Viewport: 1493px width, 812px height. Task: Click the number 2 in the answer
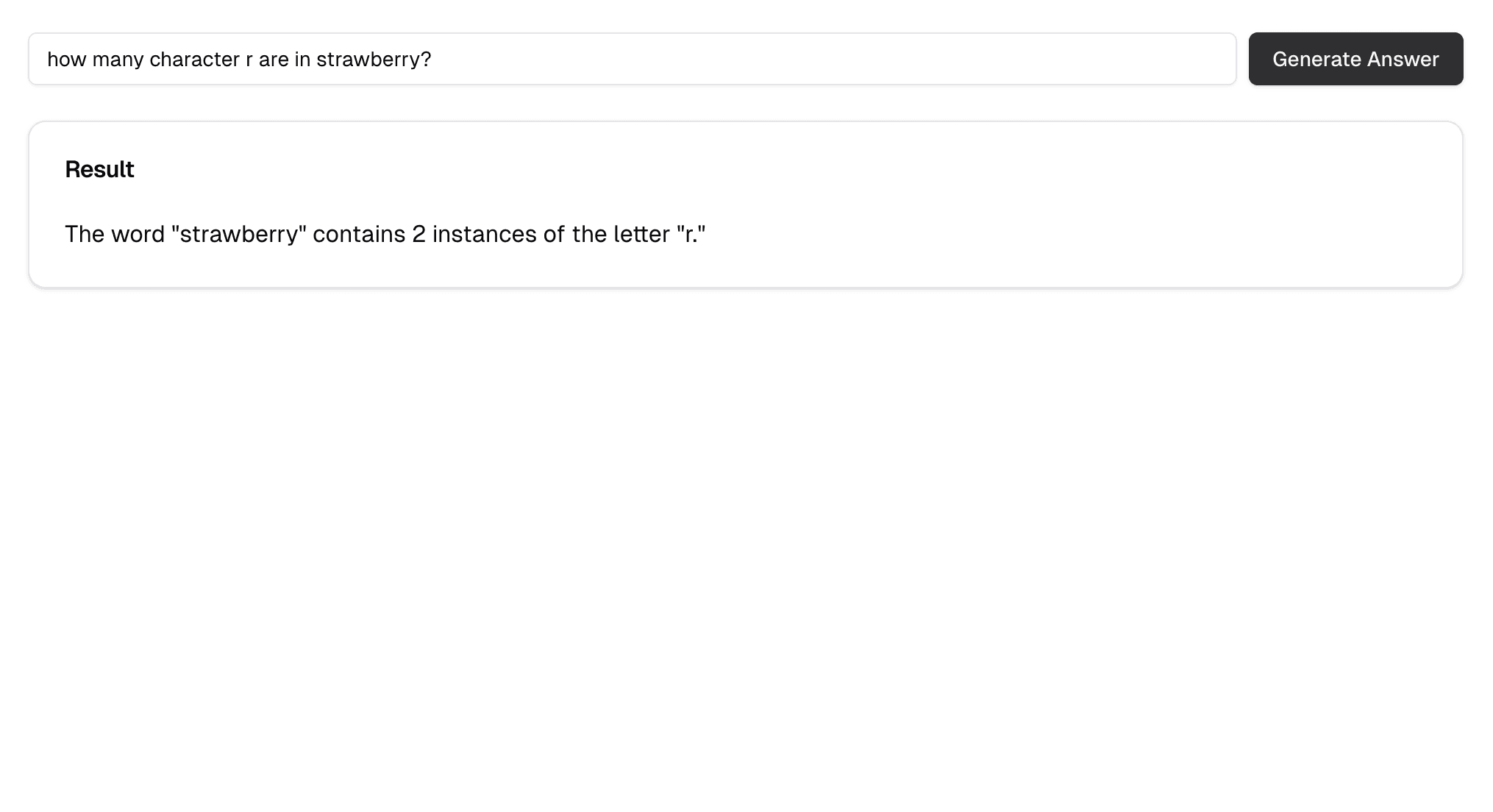pyautogui.click(x=419, y=234)
